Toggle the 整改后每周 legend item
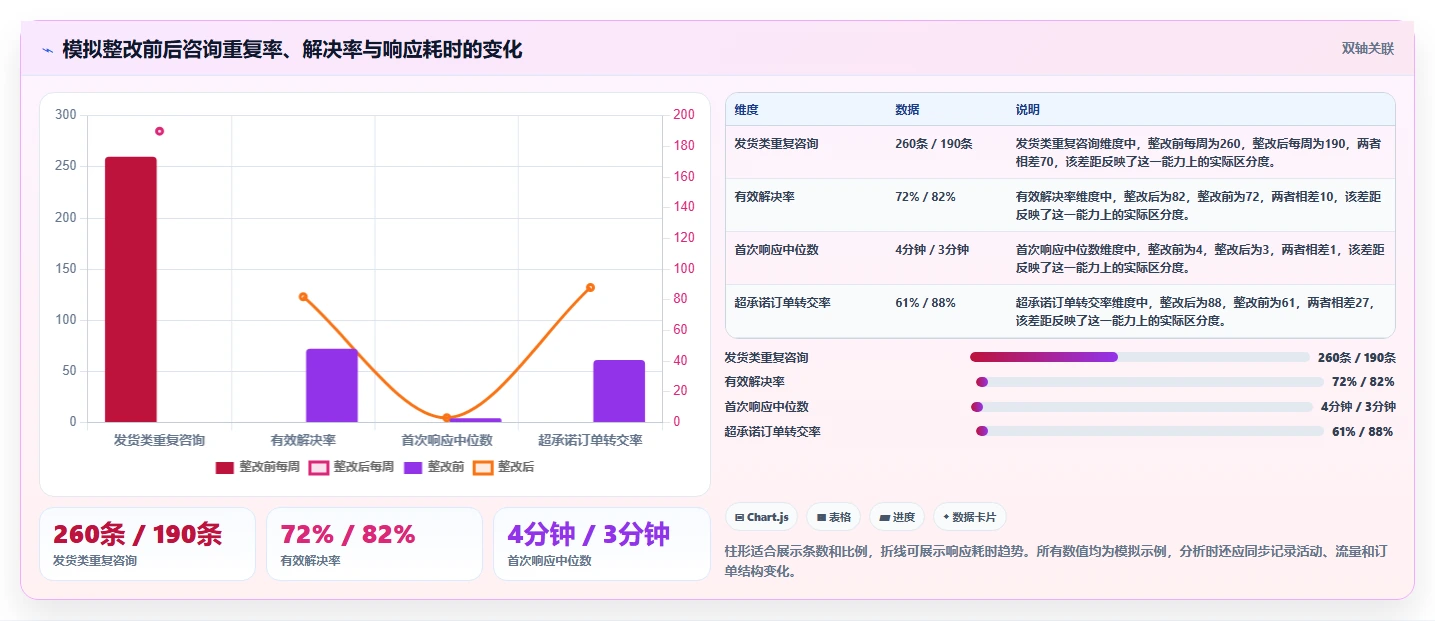 [351, 467]
